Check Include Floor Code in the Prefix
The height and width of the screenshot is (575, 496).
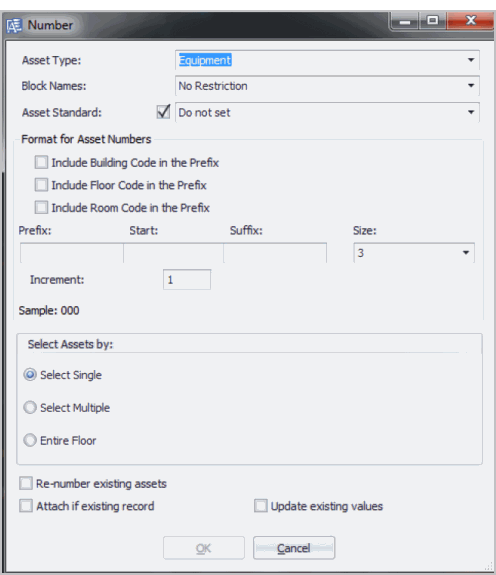point(41,185)
